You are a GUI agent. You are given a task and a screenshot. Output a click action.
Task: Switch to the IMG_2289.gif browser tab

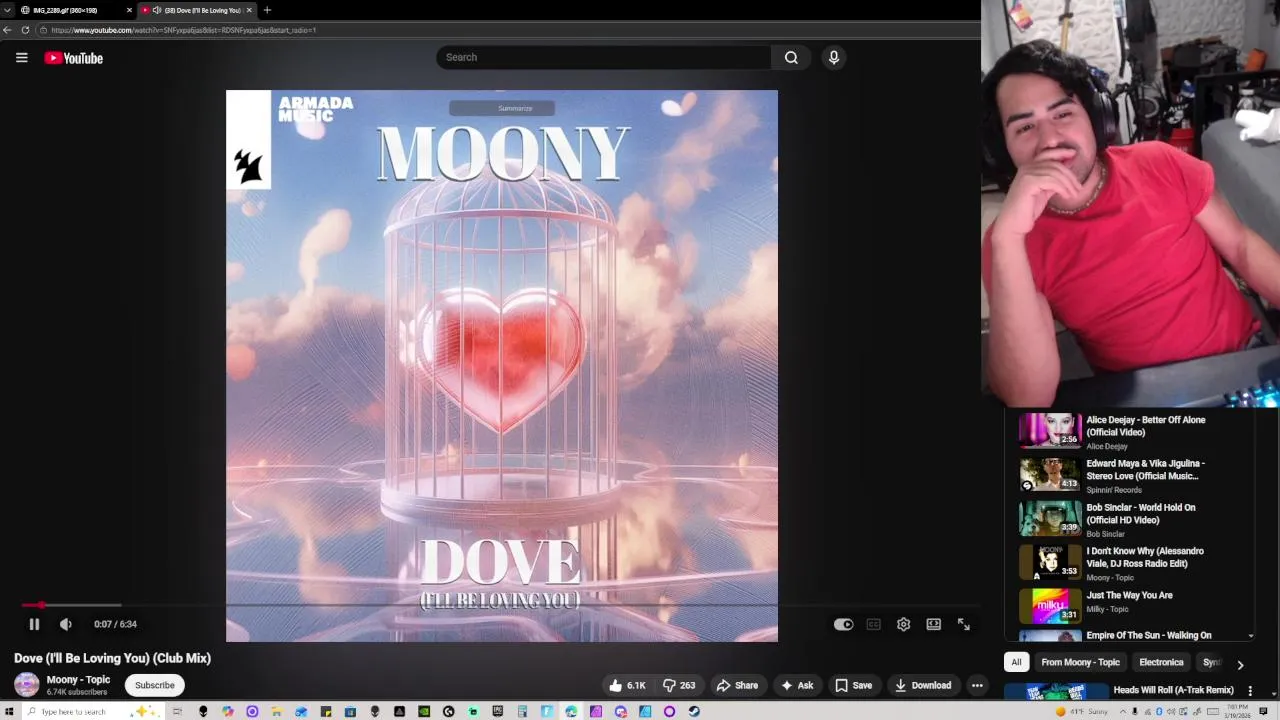pos(70,10)
